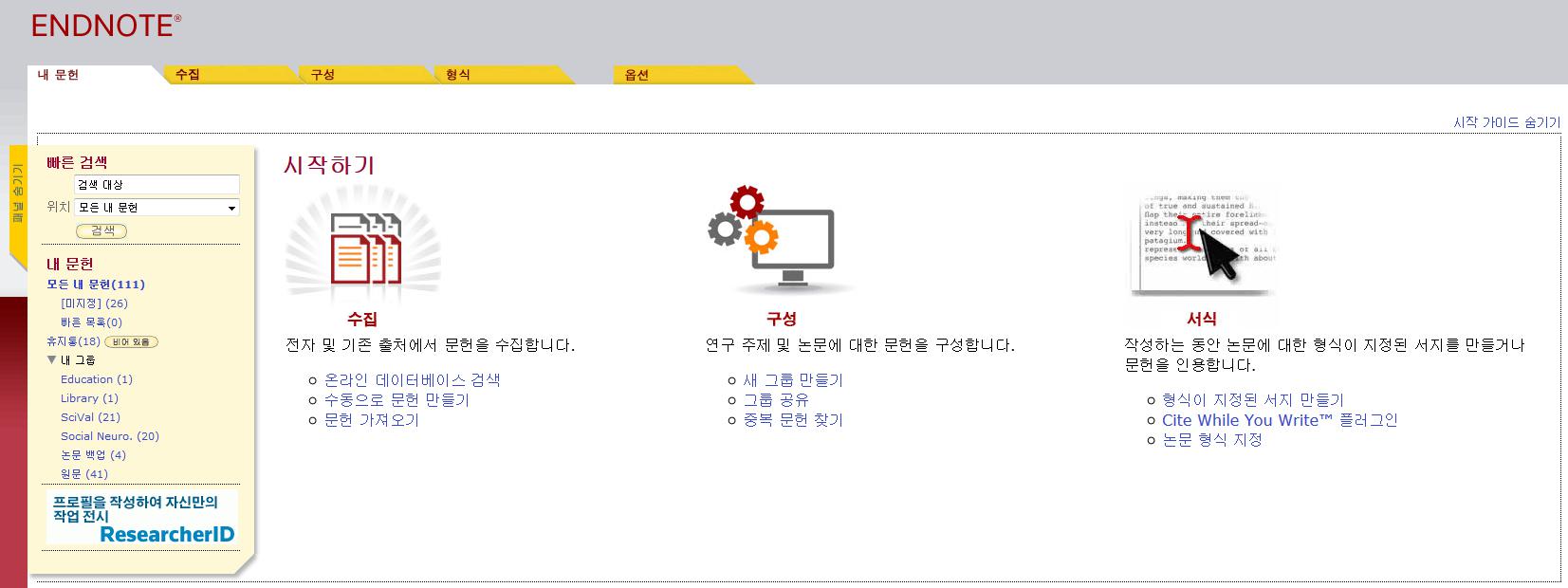
Task: Click the 비어 있음 trash button
Action: tap(131, 341)
